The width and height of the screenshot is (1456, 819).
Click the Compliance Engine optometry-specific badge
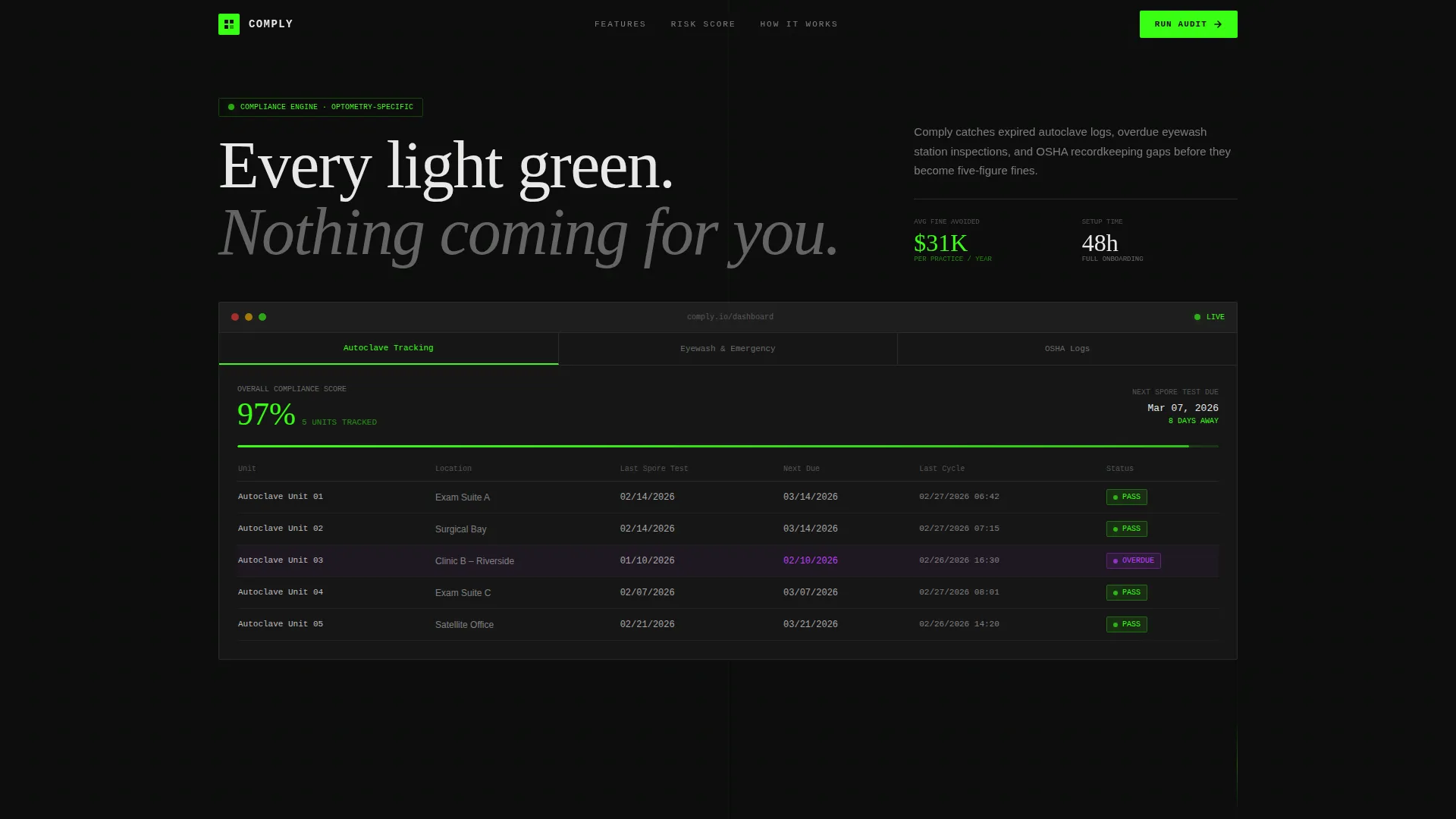(x=321, y=107)
